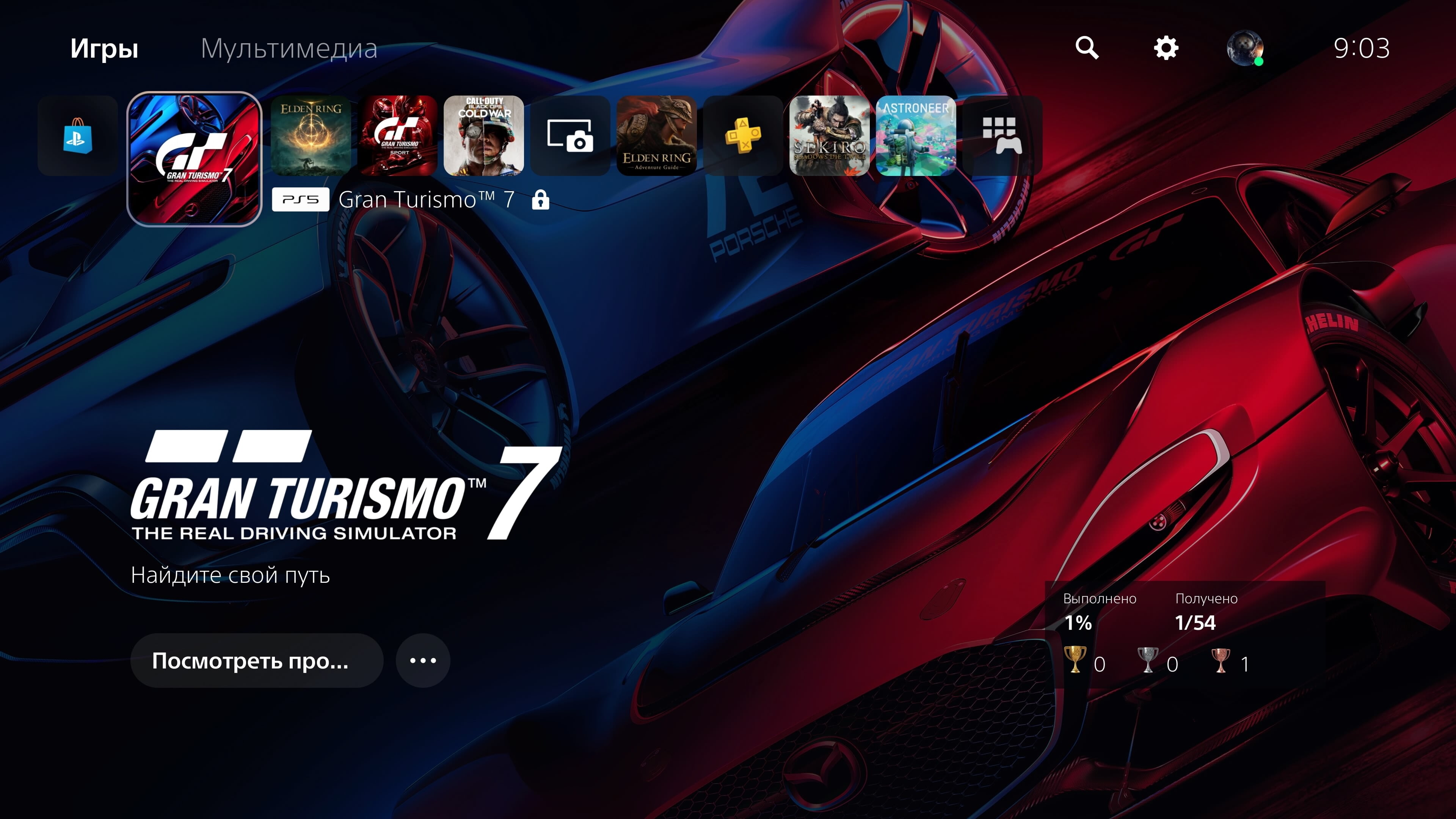Click the Получено 1/54 trophy count
This screenshot has width=1456, height=819.
click(1206, 612)
